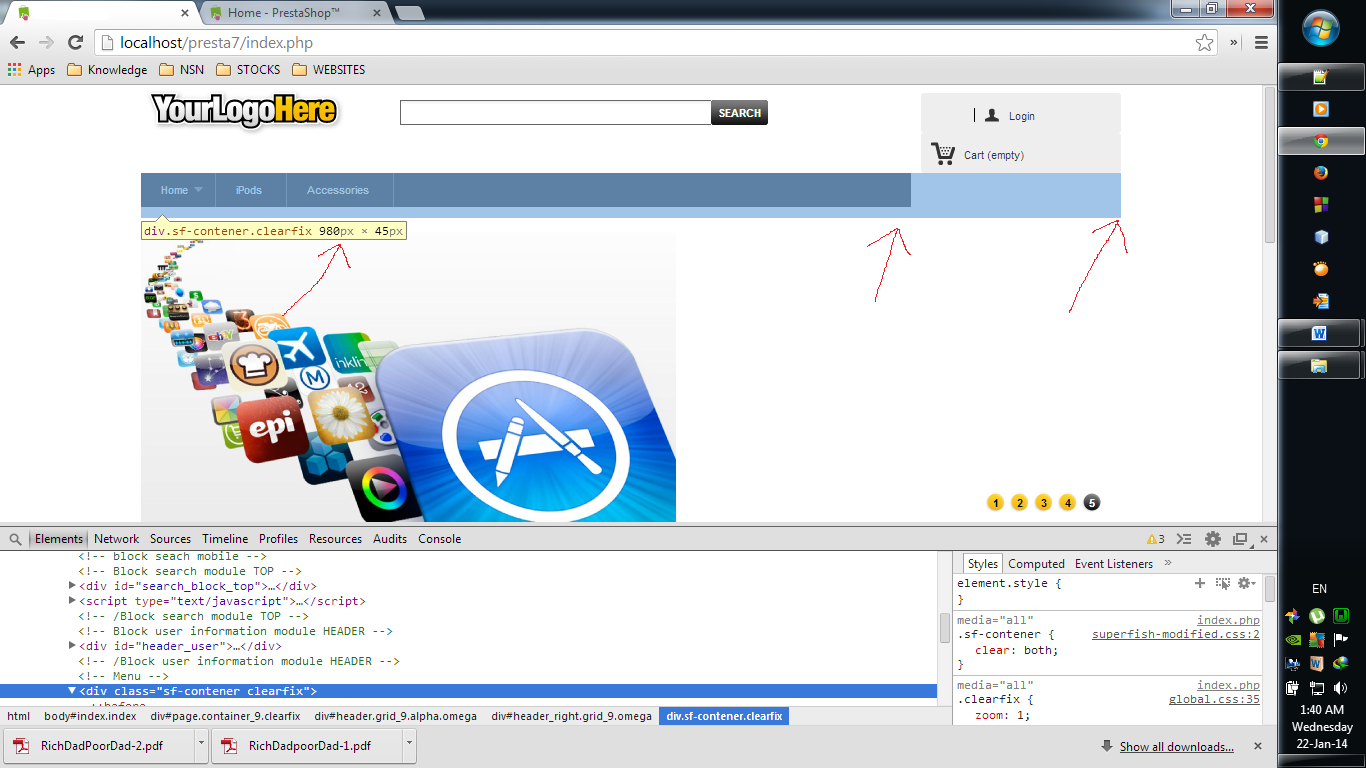Image resolution: width=1366 pixels, height=768 pixels.
Task: Click Show all downloads link
Action: pos(1176,747)
